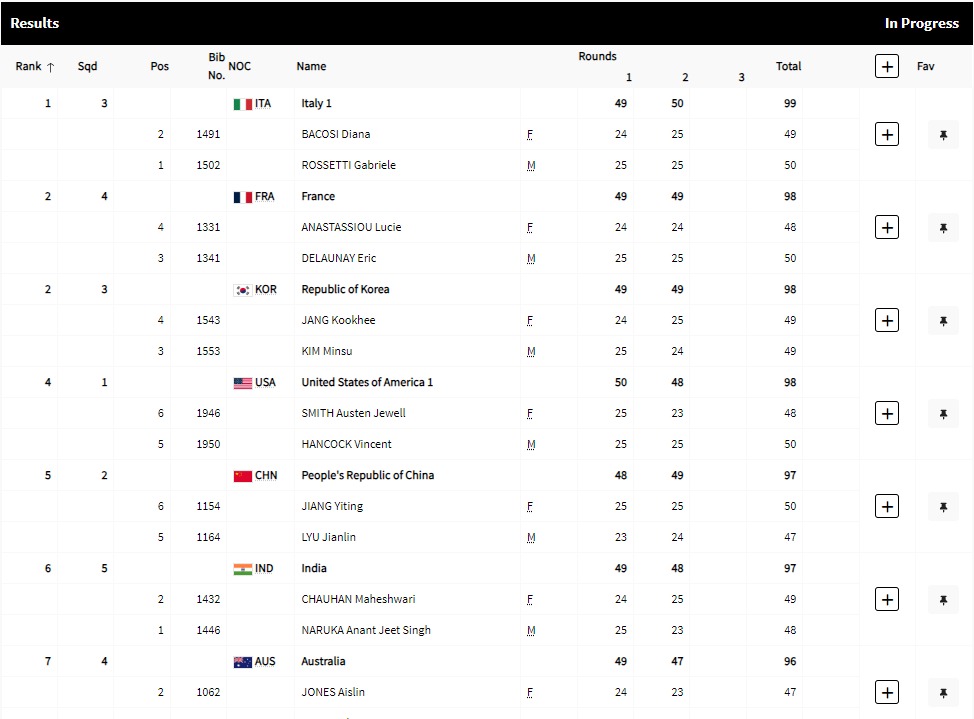Expand India result details
974x719 pixels.
[886, 599]
